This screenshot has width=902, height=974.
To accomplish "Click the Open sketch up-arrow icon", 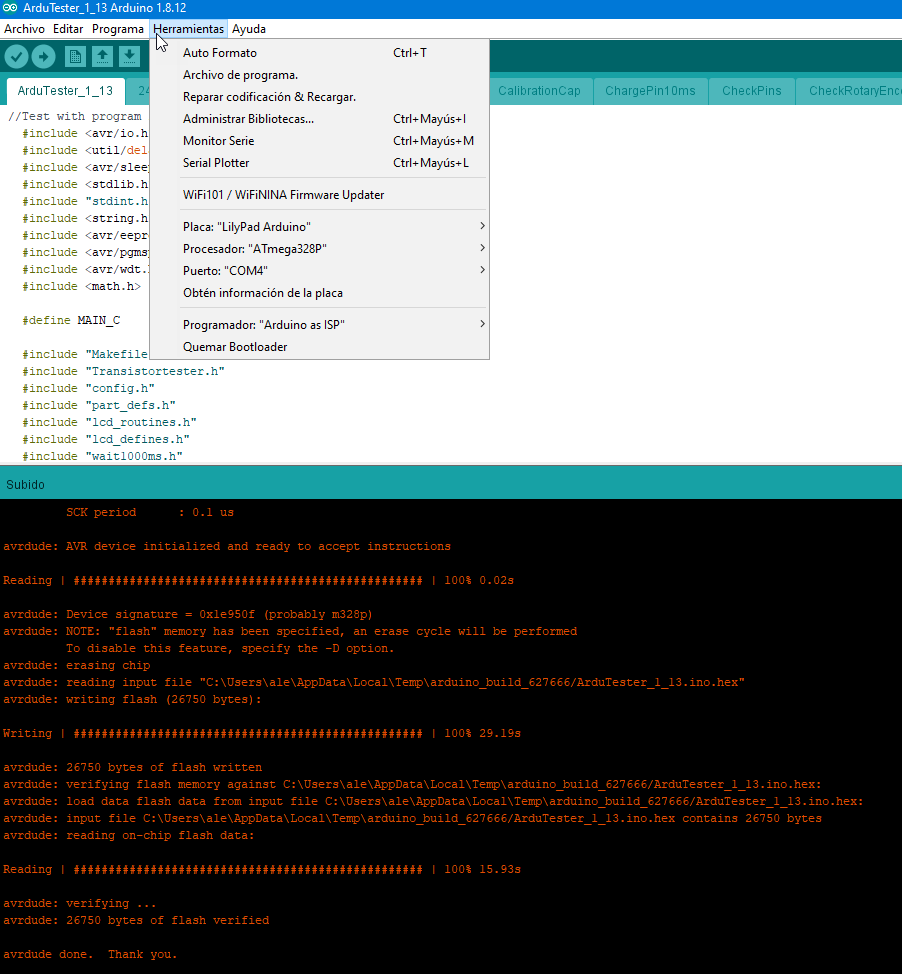I will point(102,57).
